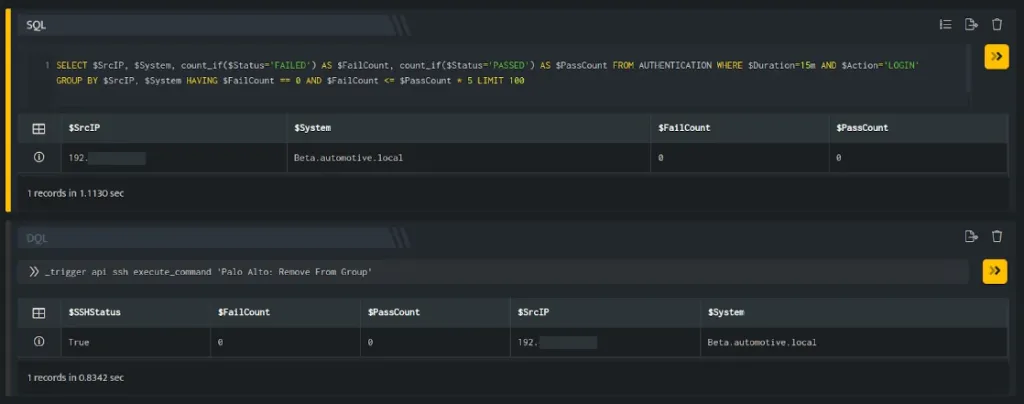Open the list options icon in SQL block

[945, 24]
